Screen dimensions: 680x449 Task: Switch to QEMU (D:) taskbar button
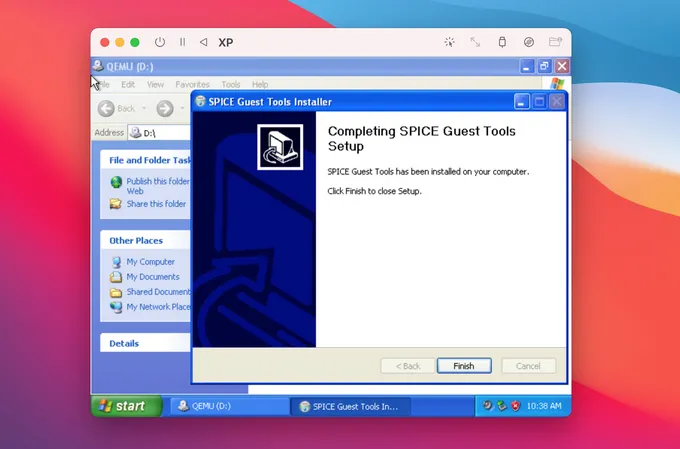tap(230, 406)
